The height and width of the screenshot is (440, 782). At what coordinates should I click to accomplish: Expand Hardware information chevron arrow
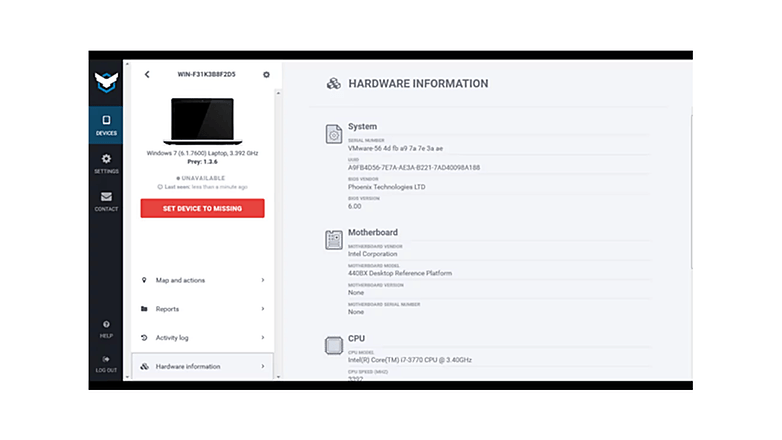[x=263, y=366]
